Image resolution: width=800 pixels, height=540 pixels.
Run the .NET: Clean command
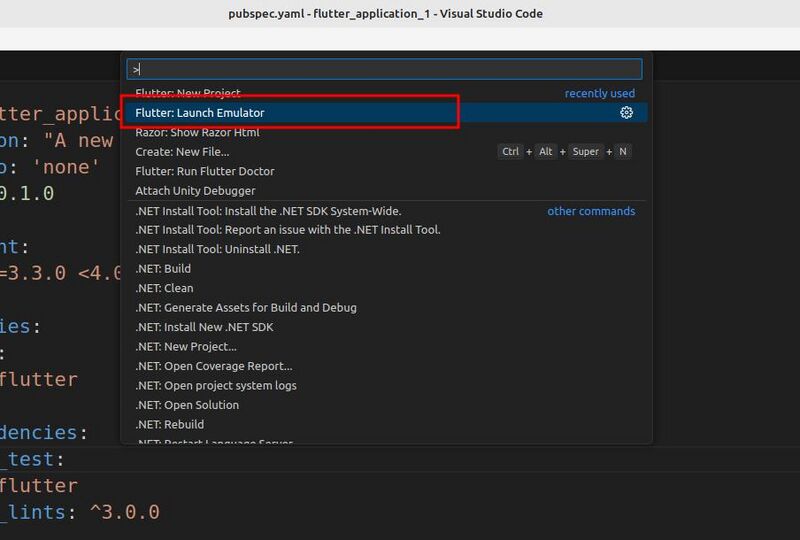tap(386, 288)
